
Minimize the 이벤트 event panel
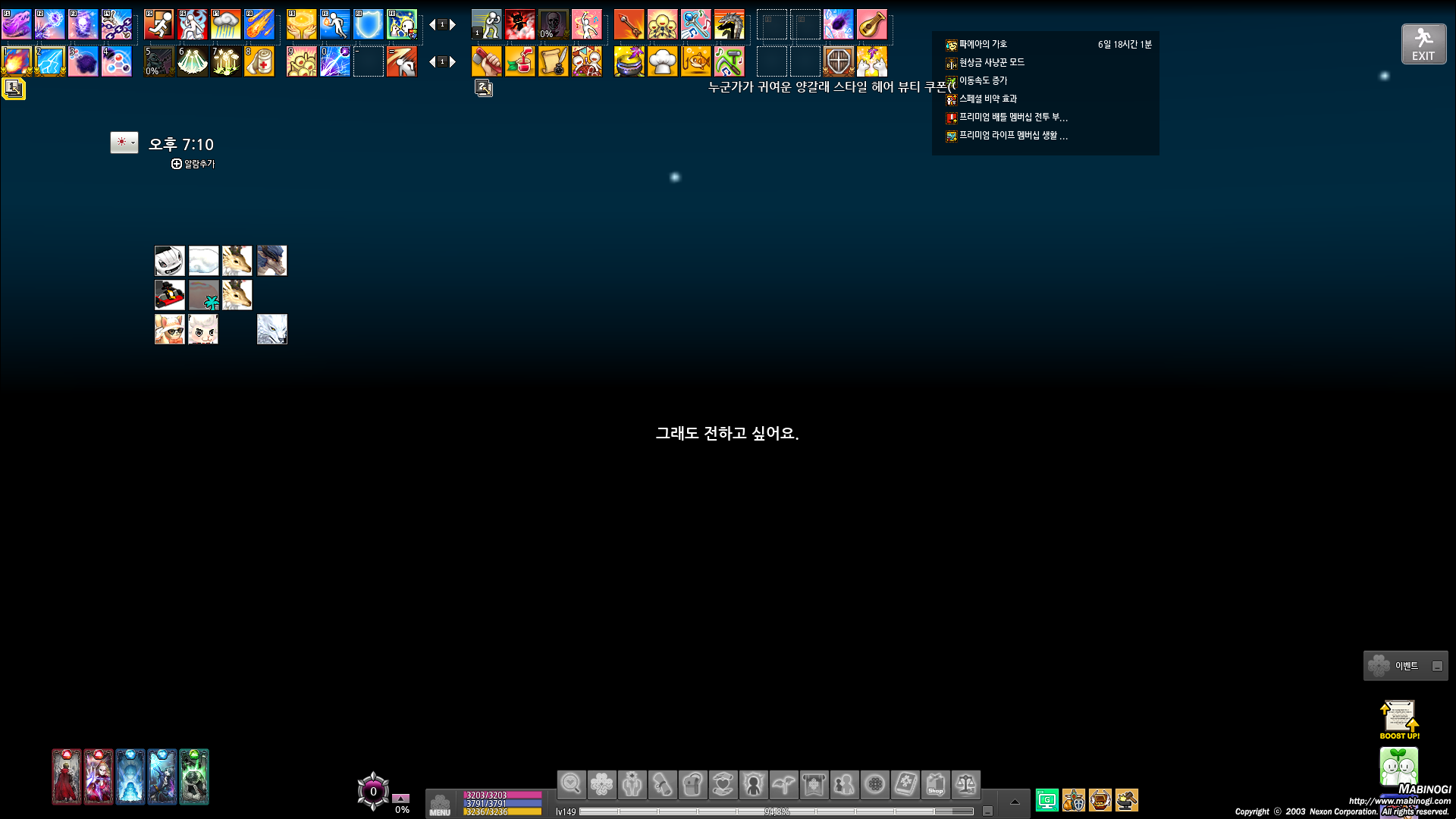[1437, 666]
